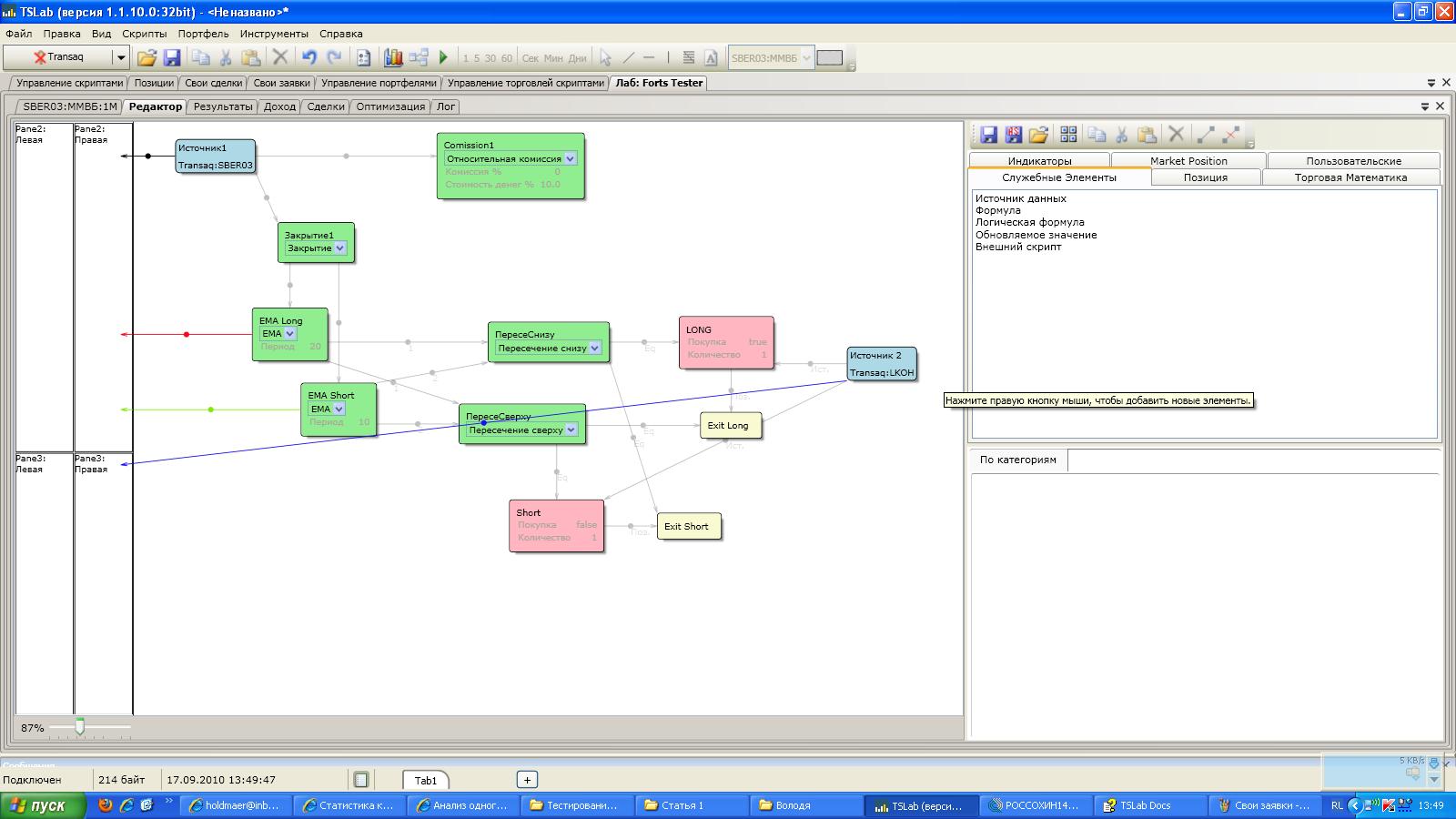Expand the SBER03:ММВБ instrument combo box
The height and width of the screenshot is (819, 1456).
coord(806,58)
